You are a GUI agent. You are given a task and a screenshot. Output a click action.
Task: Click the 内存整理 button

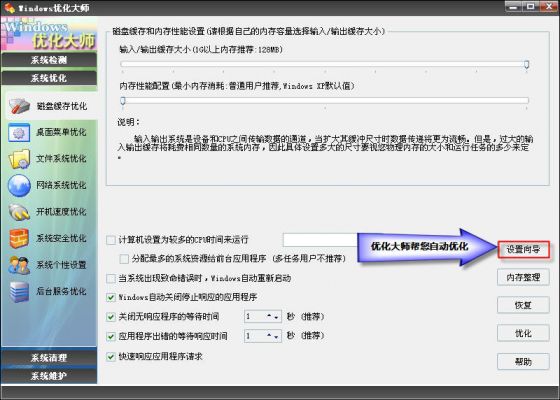point(523,277)
